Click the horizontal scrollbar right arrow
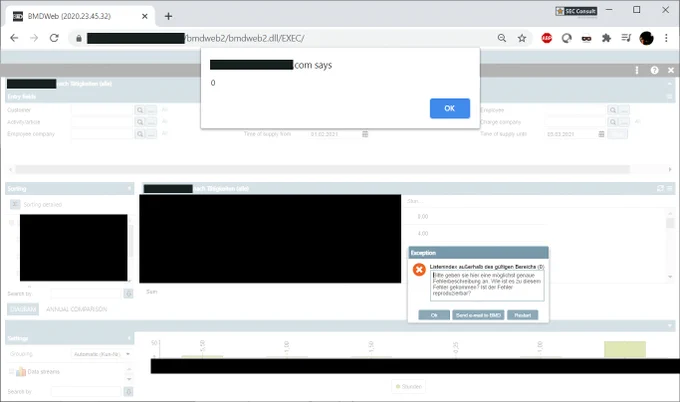The image size is (680, 402). tap(670, 170)
